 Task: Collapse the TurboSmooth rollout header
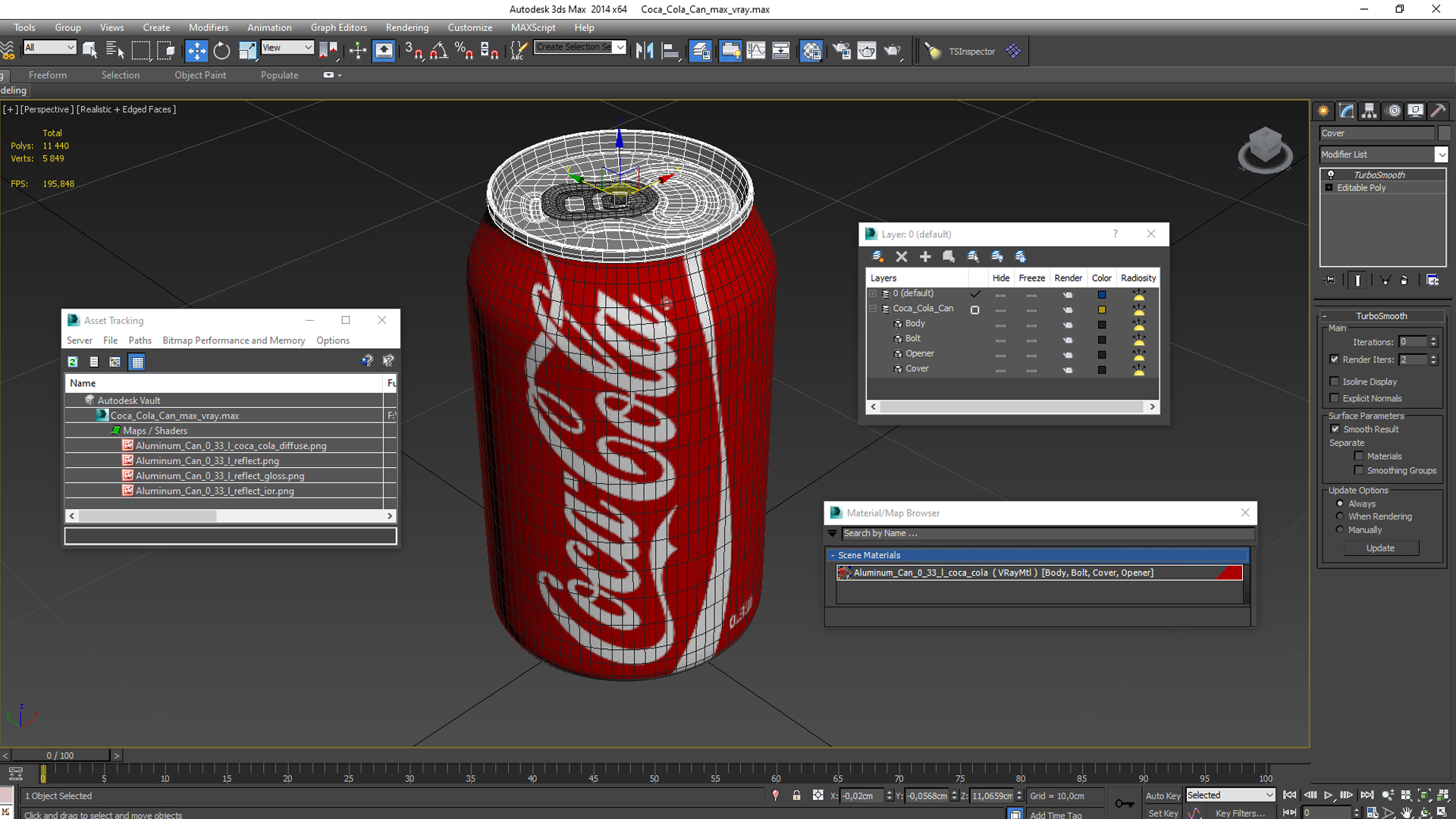[x=1381, y=315]
